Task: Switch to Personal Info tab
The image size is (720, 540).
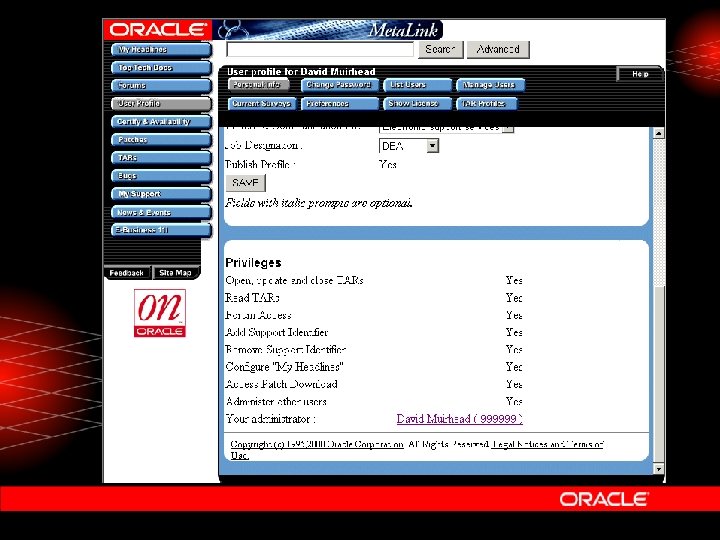Action: 259,85
